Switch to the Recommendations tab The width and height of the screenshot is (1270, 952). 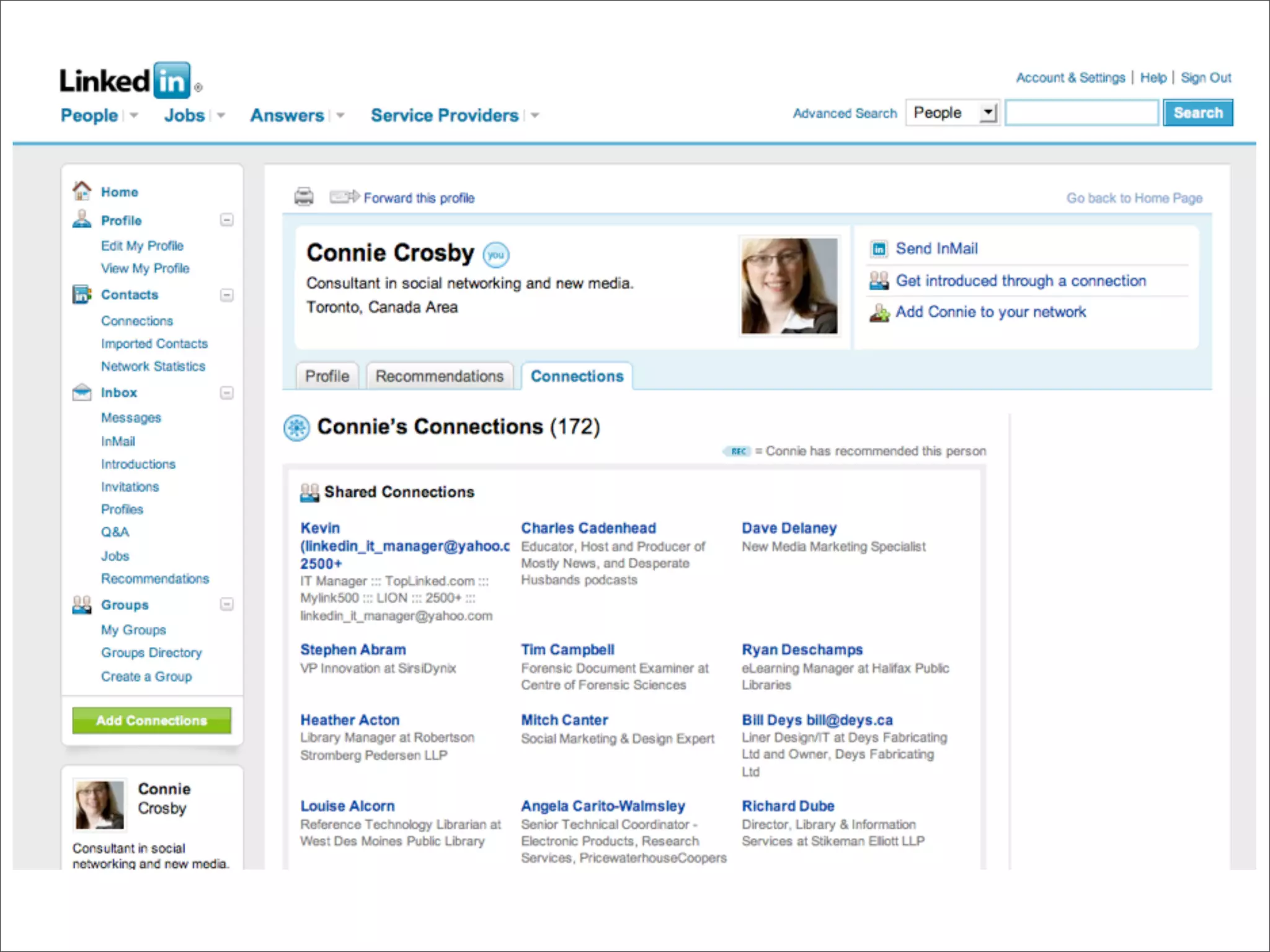click(440, 376)
